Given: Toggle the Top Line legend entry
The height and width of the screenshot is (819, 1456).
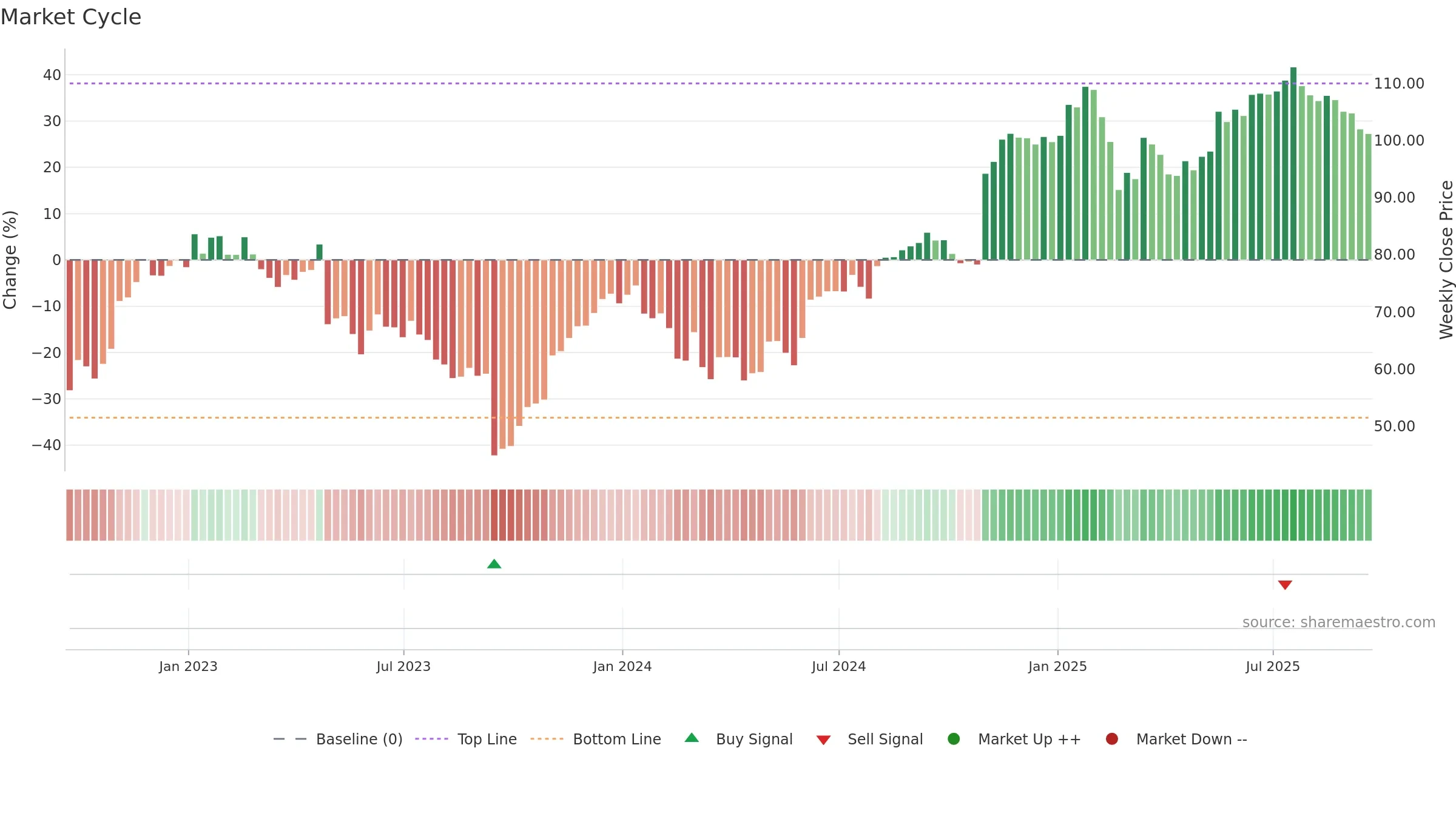Looking at the screenshot, I should coord(466,739).
